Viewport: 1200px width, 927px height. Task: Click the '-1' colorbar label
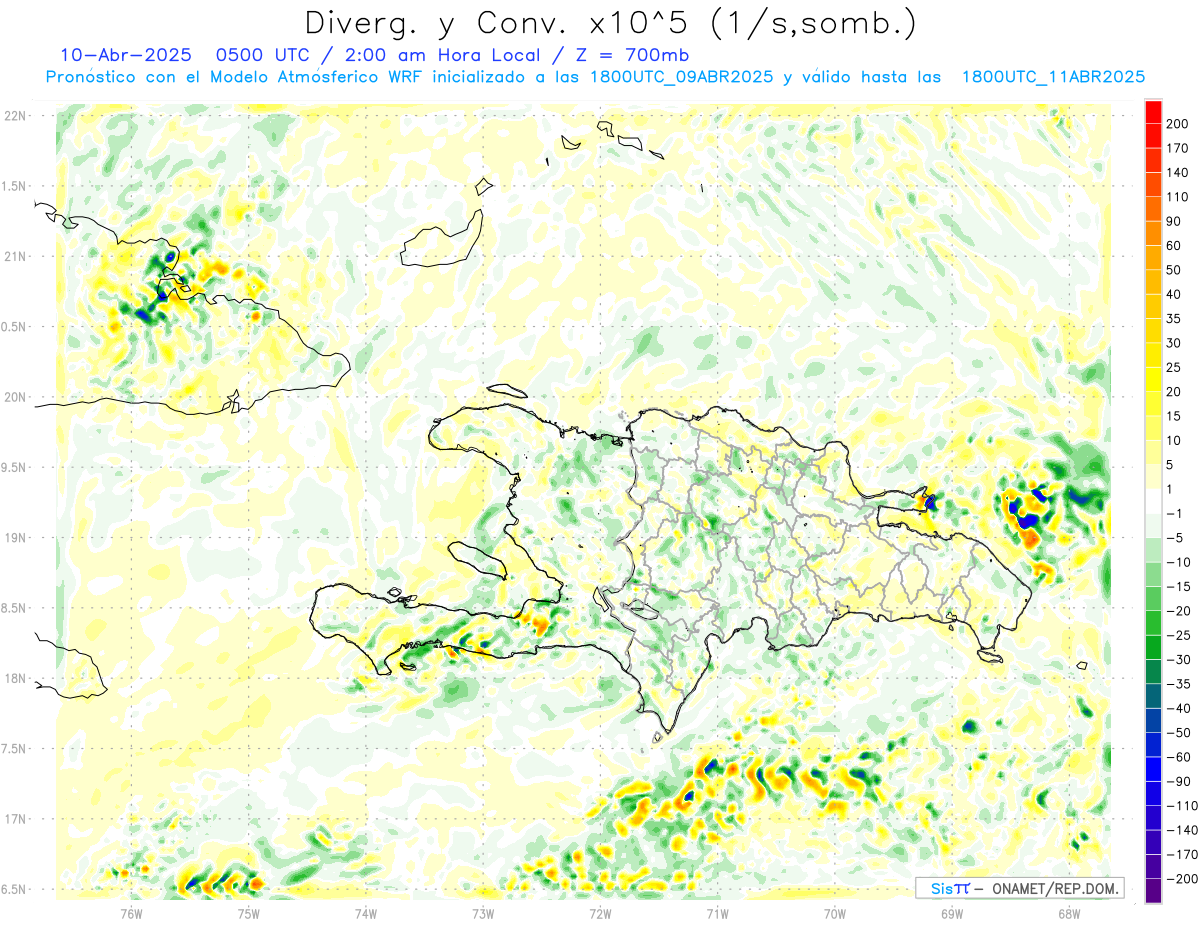point(1174,514)
